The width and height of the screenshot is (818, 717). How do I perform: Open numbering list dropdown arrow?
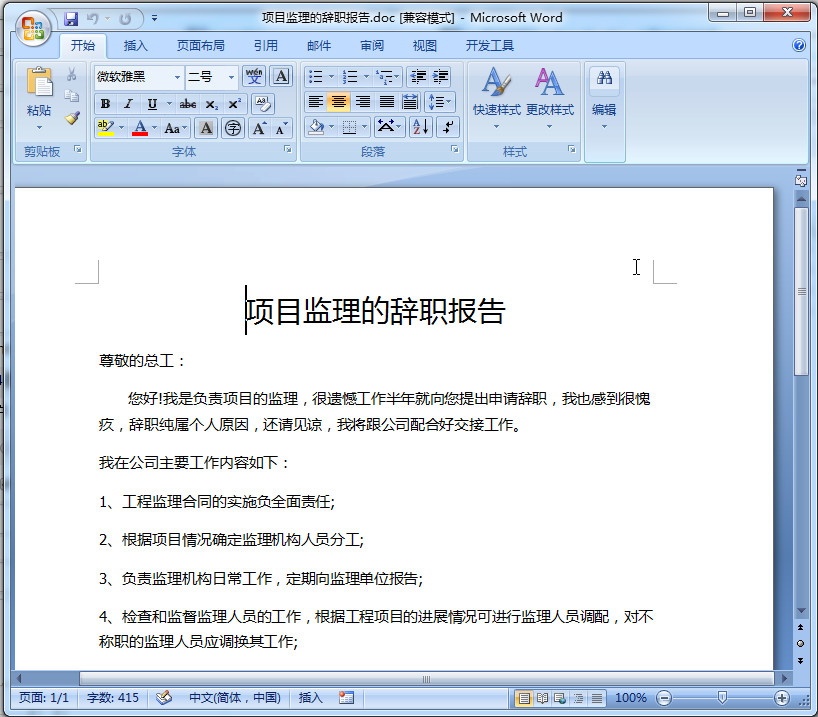click(x=366, y=77)
